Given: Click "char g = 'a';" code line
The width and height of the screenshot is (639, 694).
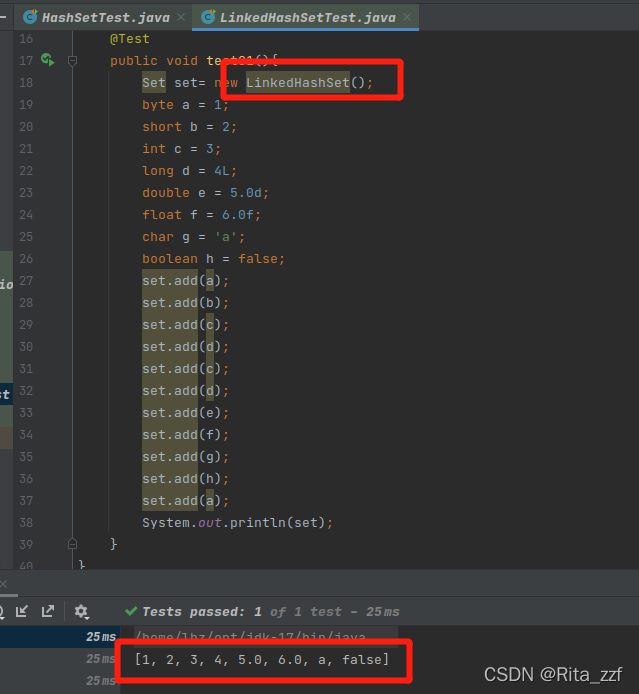Looking at the screenshot, I should click(193, 237).
